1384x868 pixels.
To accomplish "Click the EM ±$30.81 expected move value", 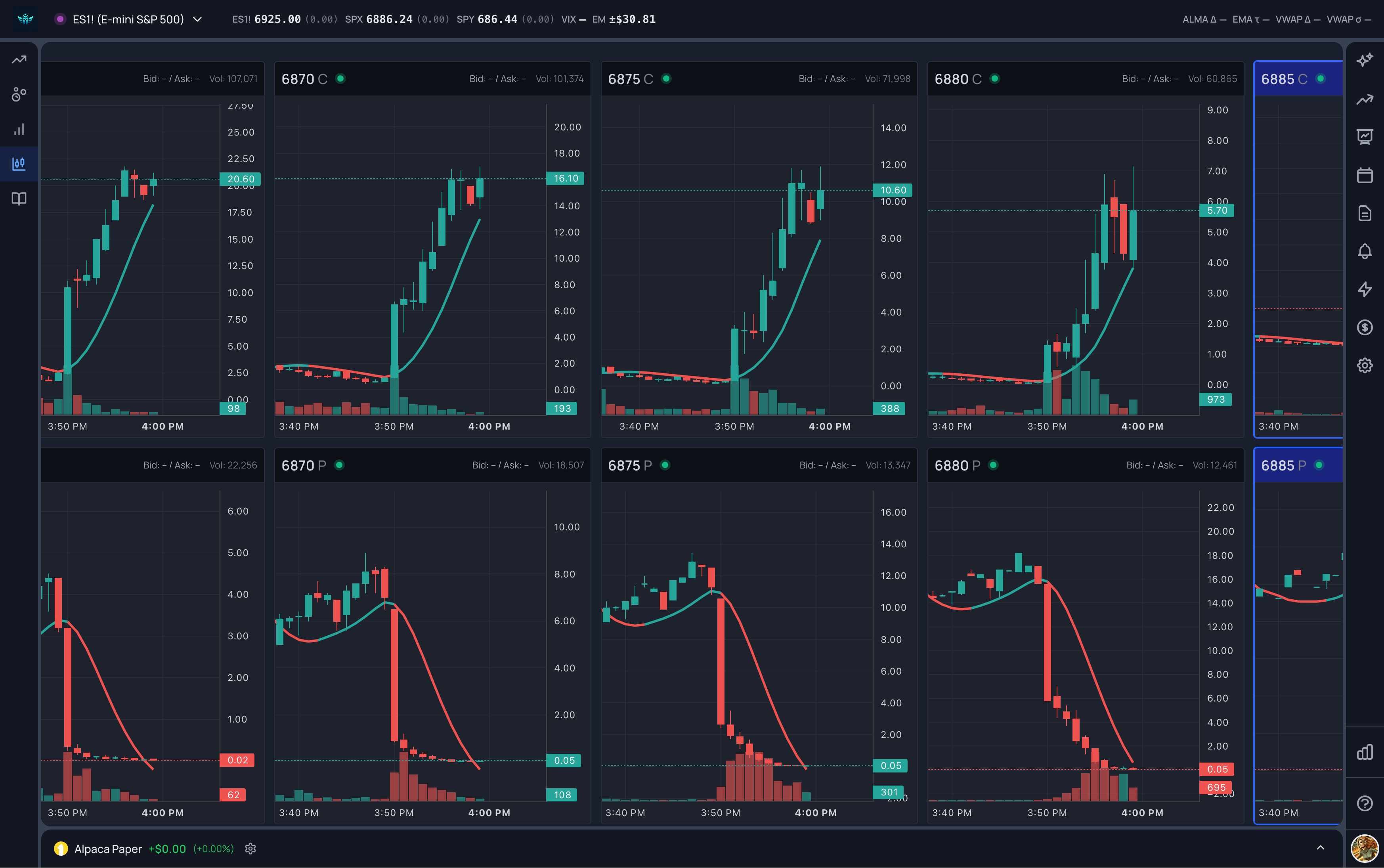I will click(x=624, y=19).
